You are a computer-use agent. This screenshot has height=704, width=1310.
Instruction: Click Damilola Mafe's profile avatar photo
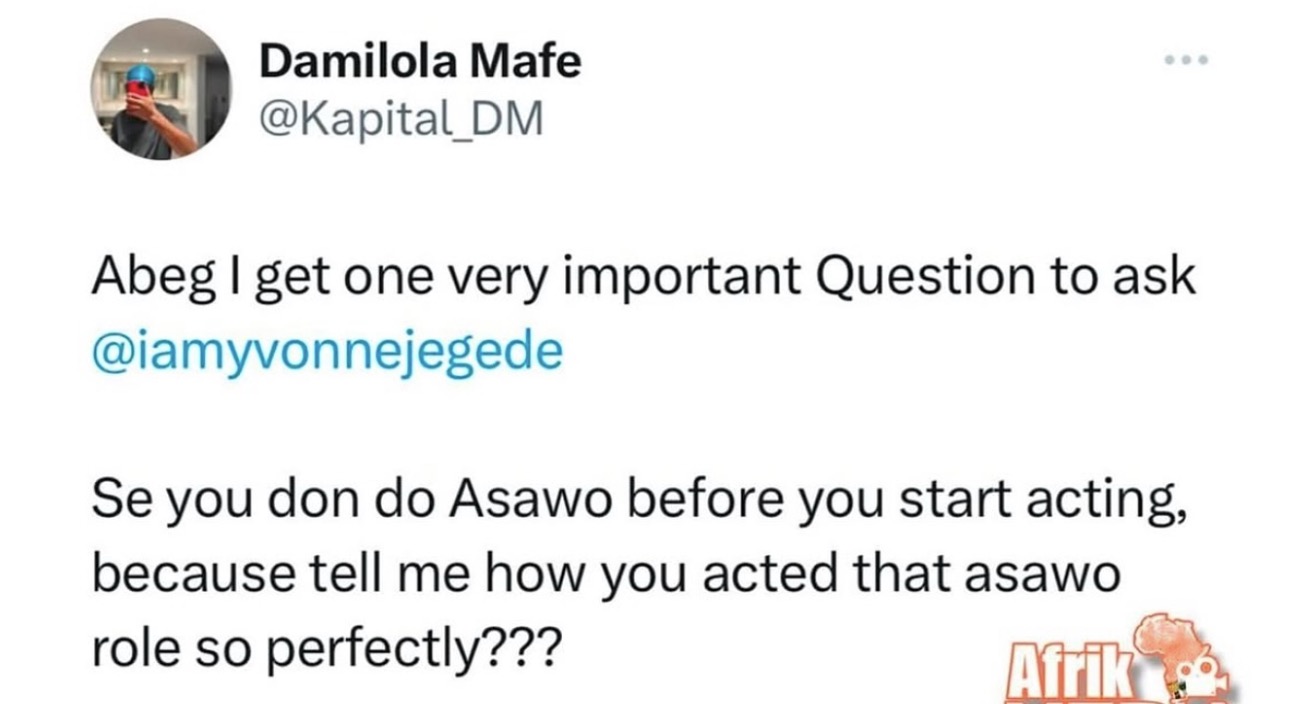tap(160, 89)
